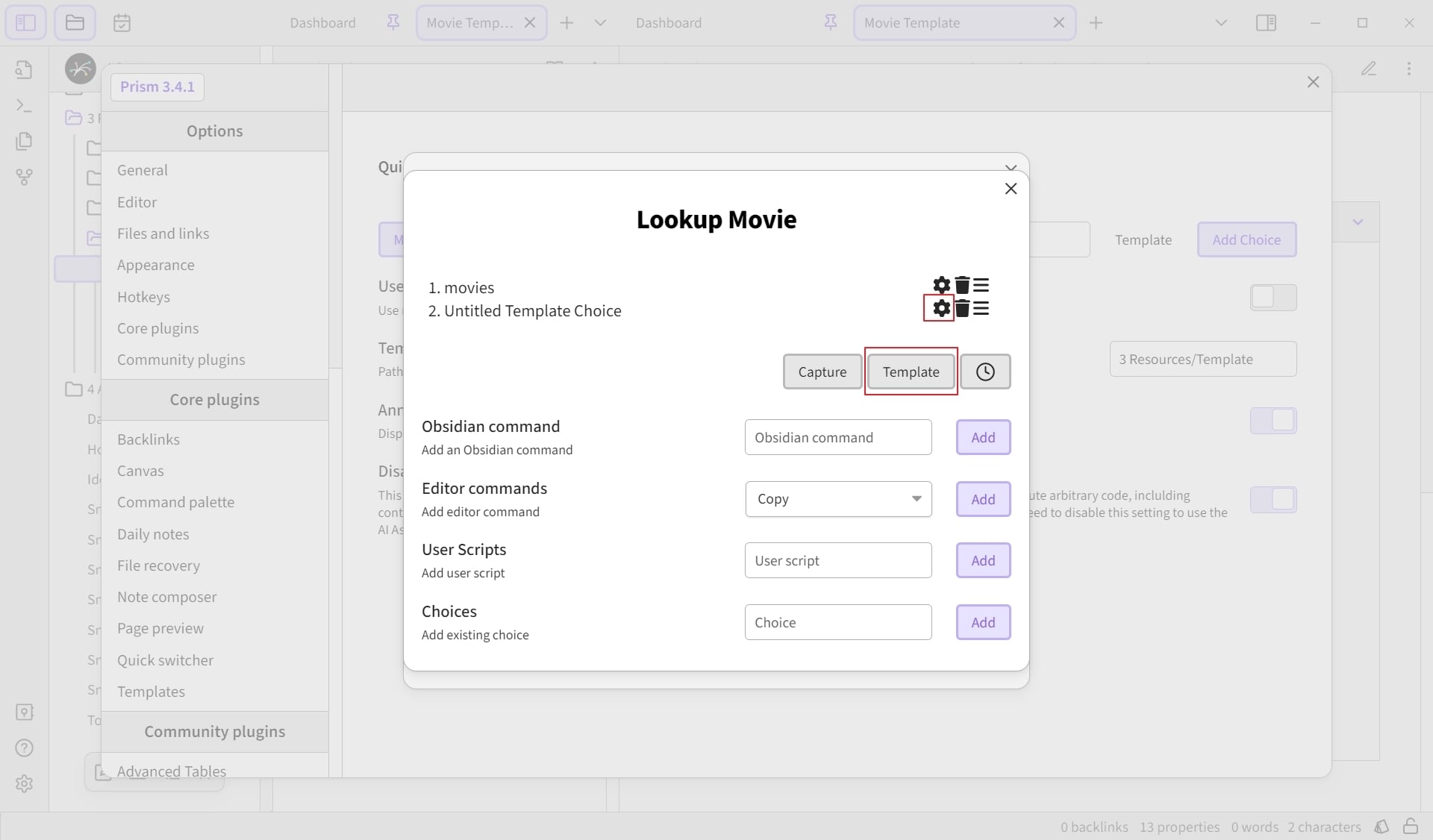Toggle the switch below the template folder path
The image size is (1433, 840).
pyautogui.click(x=1273, y=421)
